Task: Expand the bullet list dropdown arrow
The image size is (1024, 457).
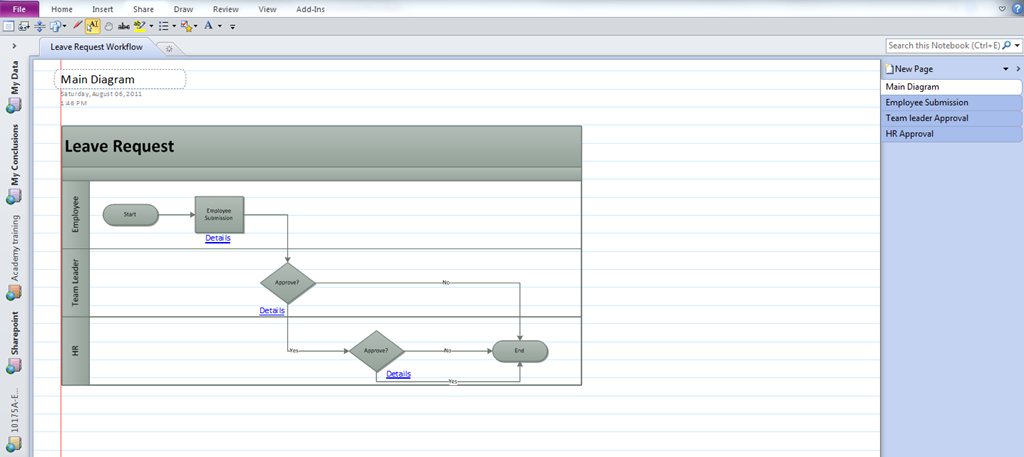Action: pyautogui.click(x=175, y=26)
